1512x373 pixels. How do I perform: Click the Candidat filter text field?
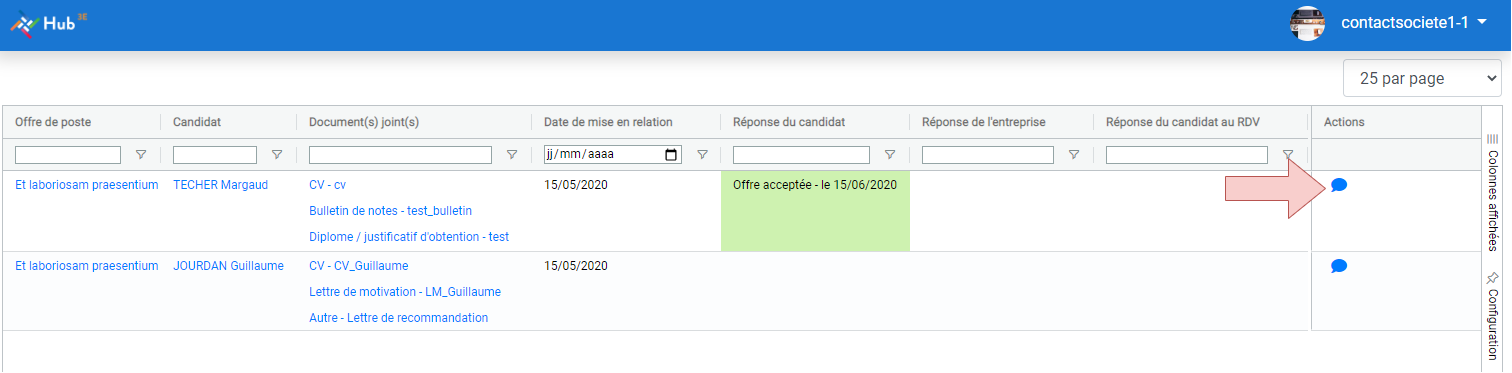click(215, 155)
